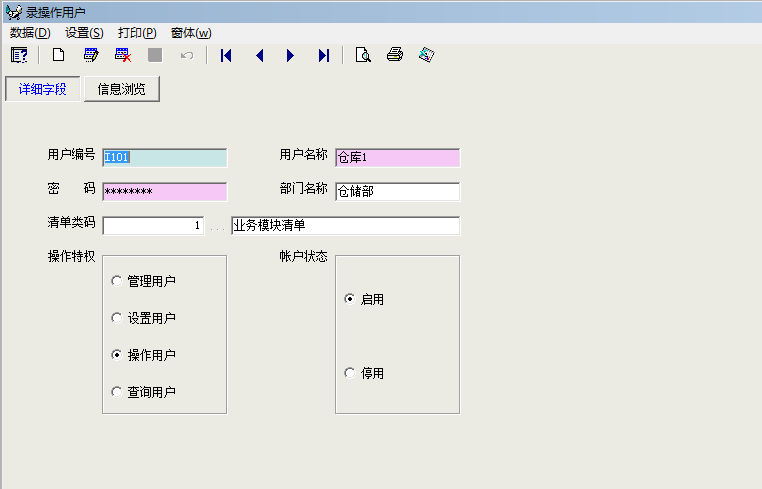
Task: Click the new record blank page icon
Action: pyautogui.click(x=58, y=55)
